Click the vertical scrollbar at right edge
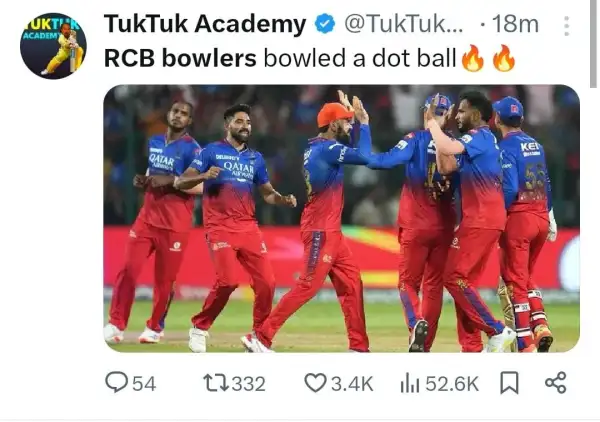This screenshot has width=600, height=422. 593,44
